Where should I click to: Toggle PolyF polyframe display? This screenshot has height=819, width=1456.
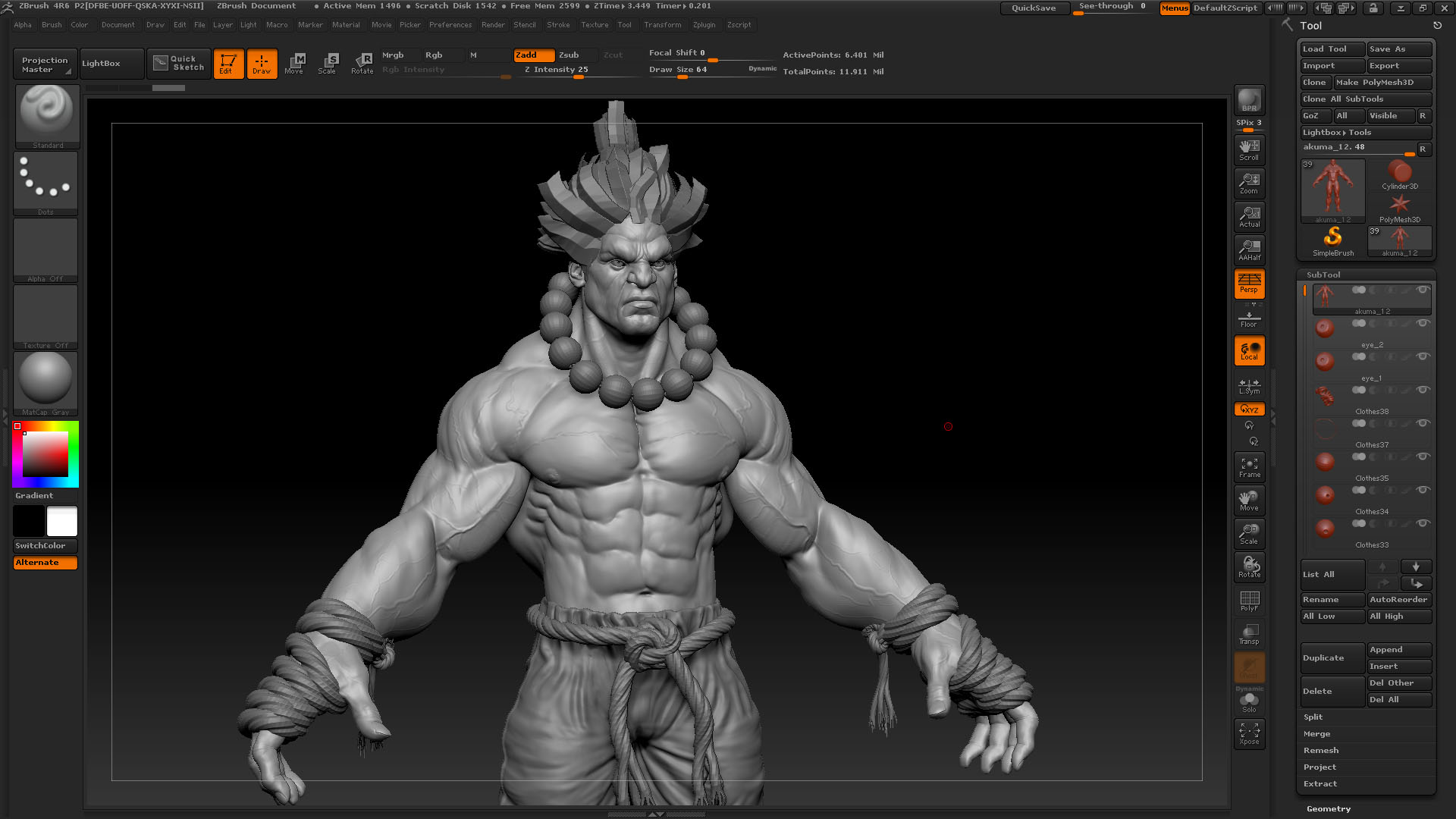[1249, 601]
